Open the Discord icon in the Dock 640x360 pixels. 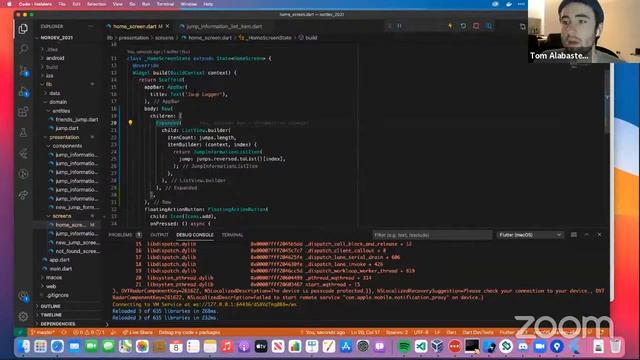[x=523, y=346]
